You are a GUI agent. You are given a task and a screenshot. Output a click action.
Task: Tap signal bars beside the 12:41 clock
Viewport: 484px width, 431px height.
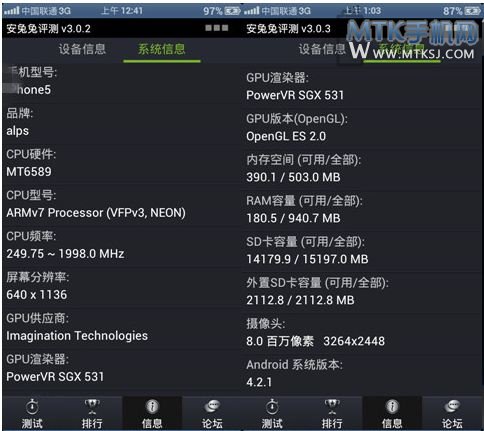pyautogui.click(x=12, y=11)
